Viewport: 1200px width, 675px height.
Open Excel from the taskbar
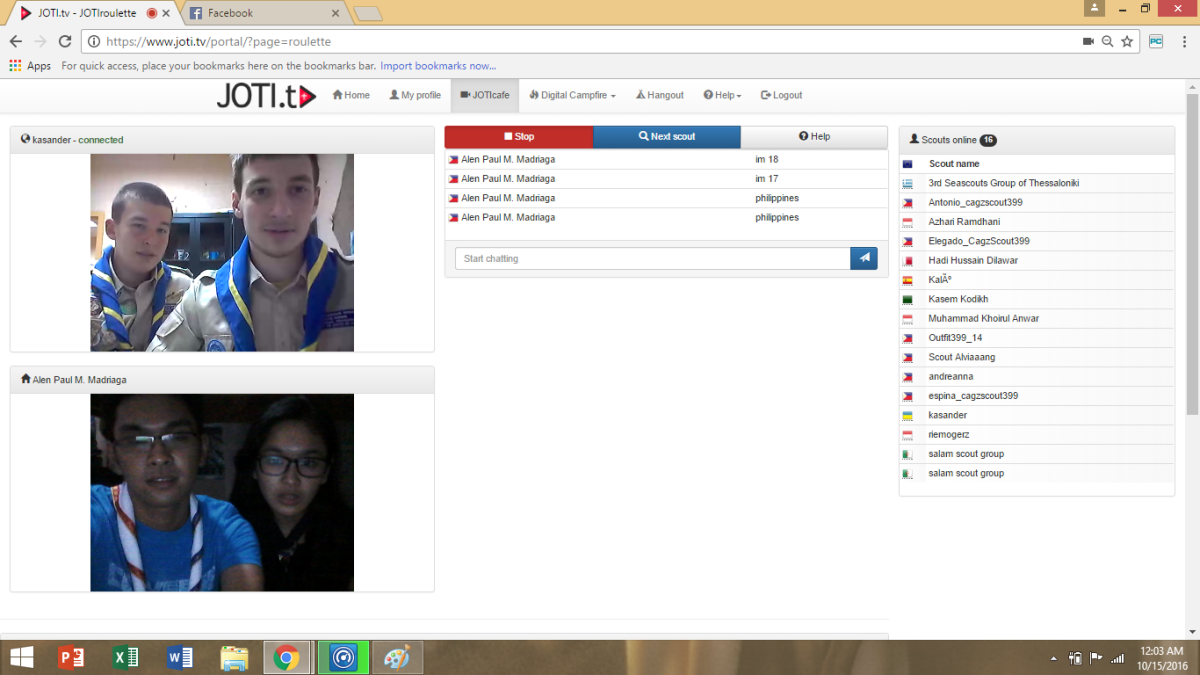[x=126, y=657]
